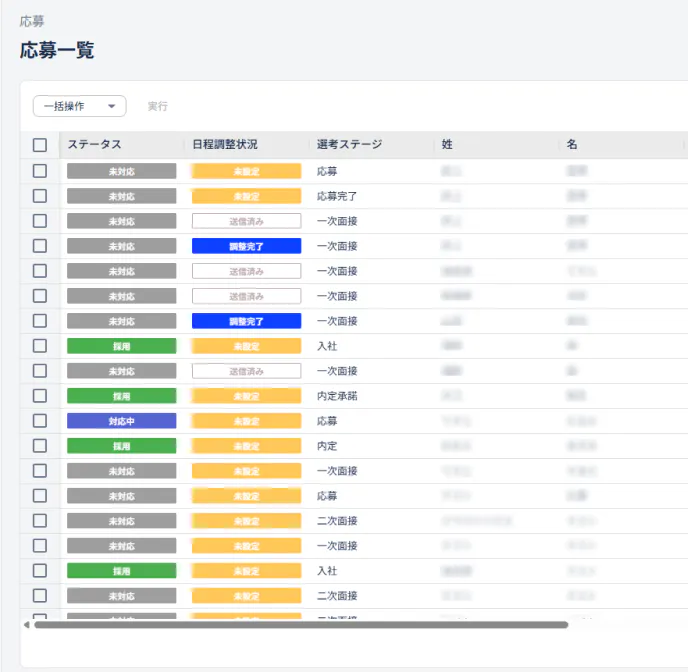
Task: Open the 応募 breadcrumb above the title
Action: click(32, 20)
